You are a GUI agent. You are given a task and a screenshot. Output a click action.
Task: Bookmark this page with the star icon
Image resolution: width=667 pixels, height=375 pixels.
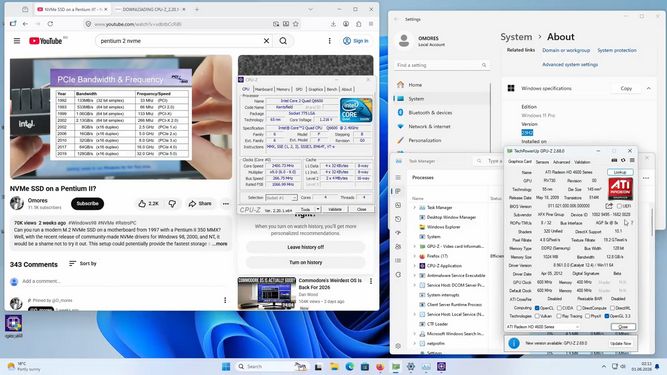coord(296,24)
